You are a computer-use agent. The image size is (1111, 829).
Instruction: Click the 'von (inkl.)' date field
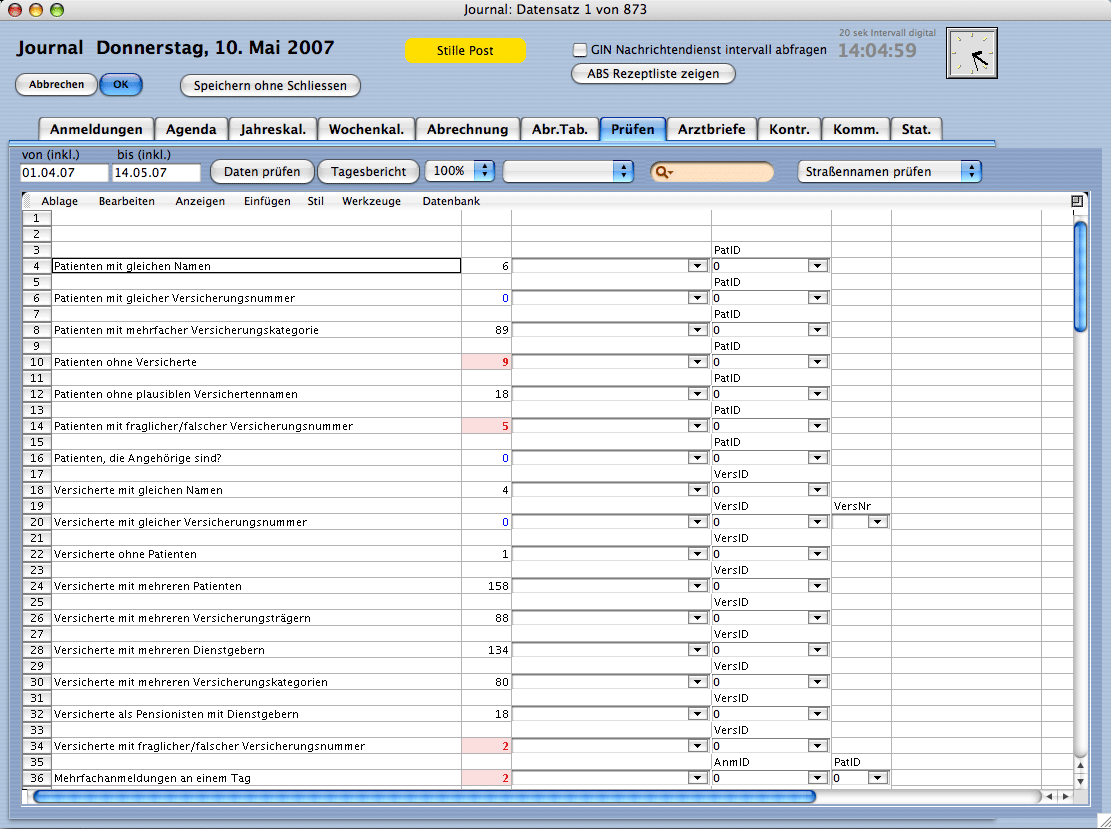pyautogui.click(x=64, y=172)
